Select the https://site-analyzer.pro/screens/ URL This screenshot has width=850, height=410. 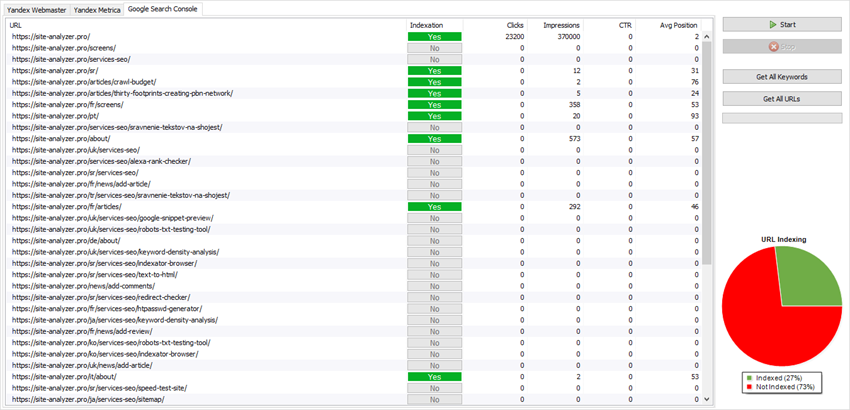pos(63,48)
